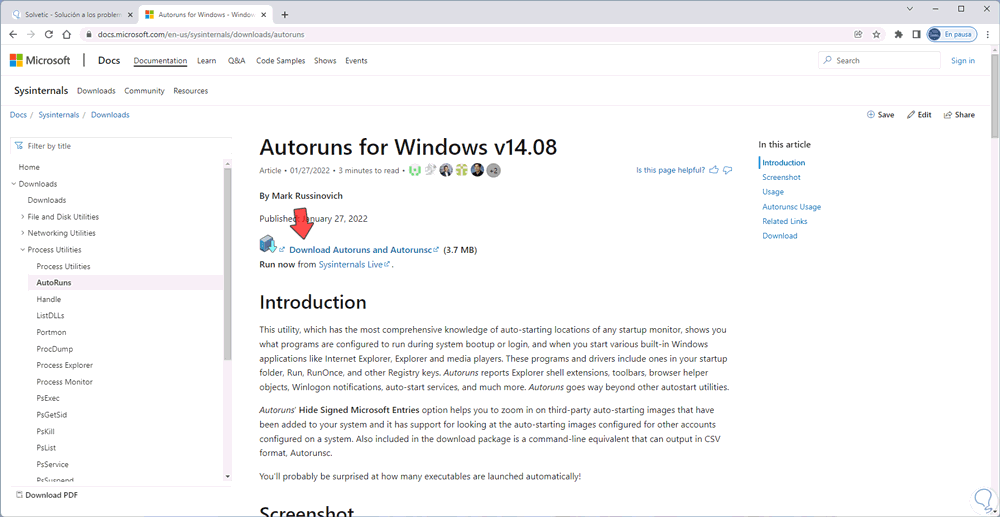The height and width of the screenshot is (517, 1000).
Task: Toggle the browser side panel icon
Action: [916, 34]
